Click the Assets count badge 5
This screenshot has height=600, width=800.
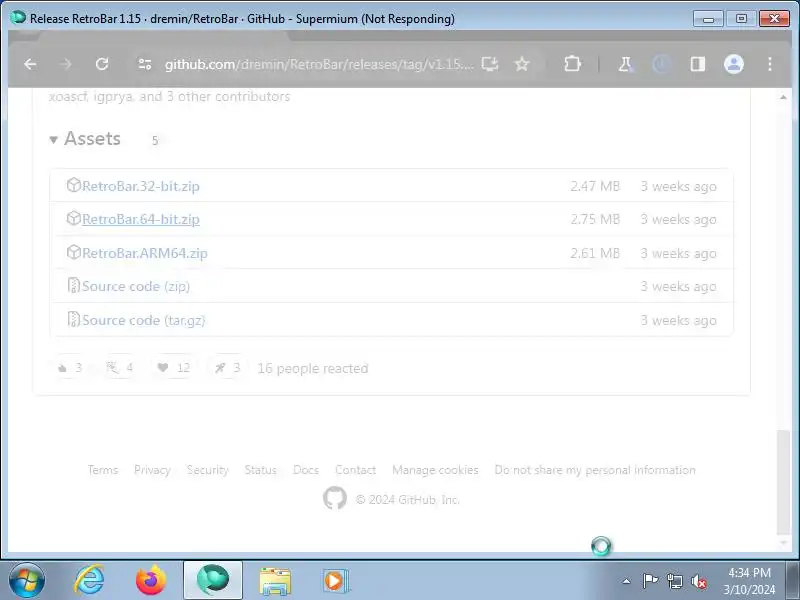155,140
